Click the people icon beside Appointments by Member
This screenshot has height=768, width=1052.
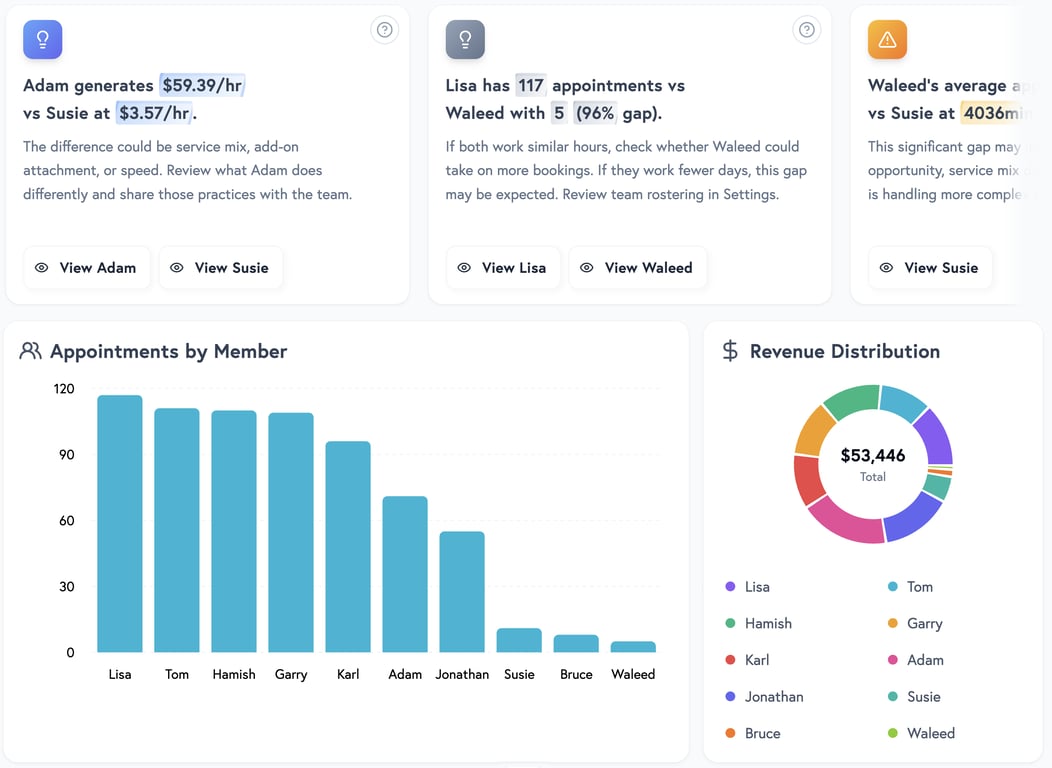[30, 351]
